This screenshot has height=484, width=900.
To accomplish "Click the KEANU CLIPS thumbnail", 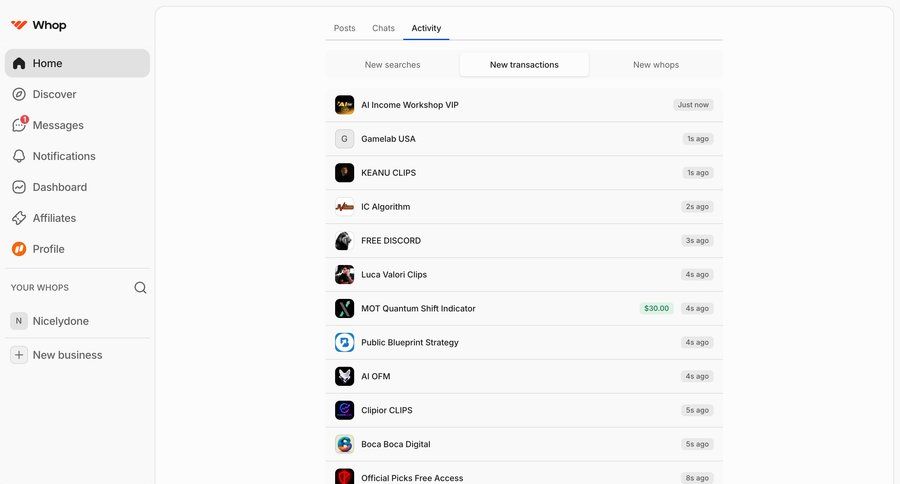I will tap(344, 173).
